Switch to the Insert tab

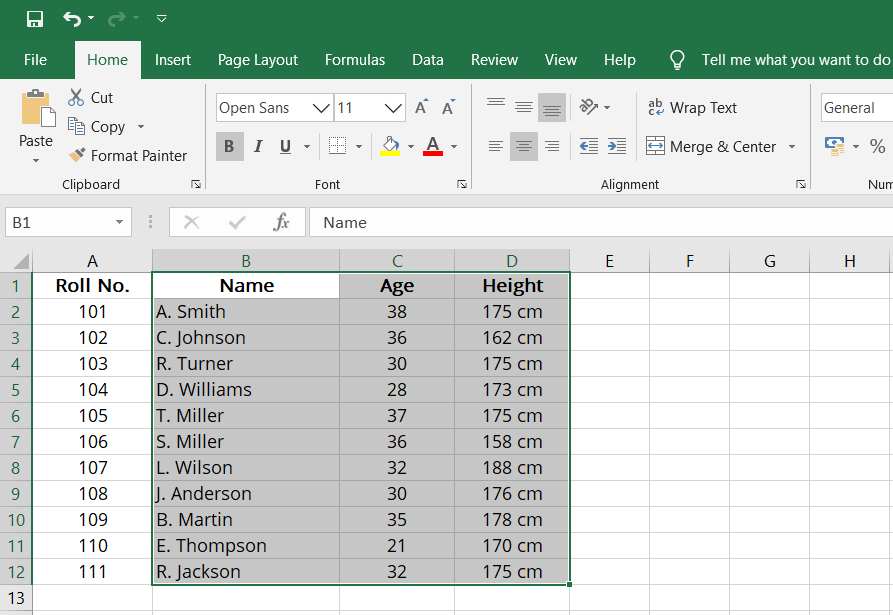coord(173,60)
